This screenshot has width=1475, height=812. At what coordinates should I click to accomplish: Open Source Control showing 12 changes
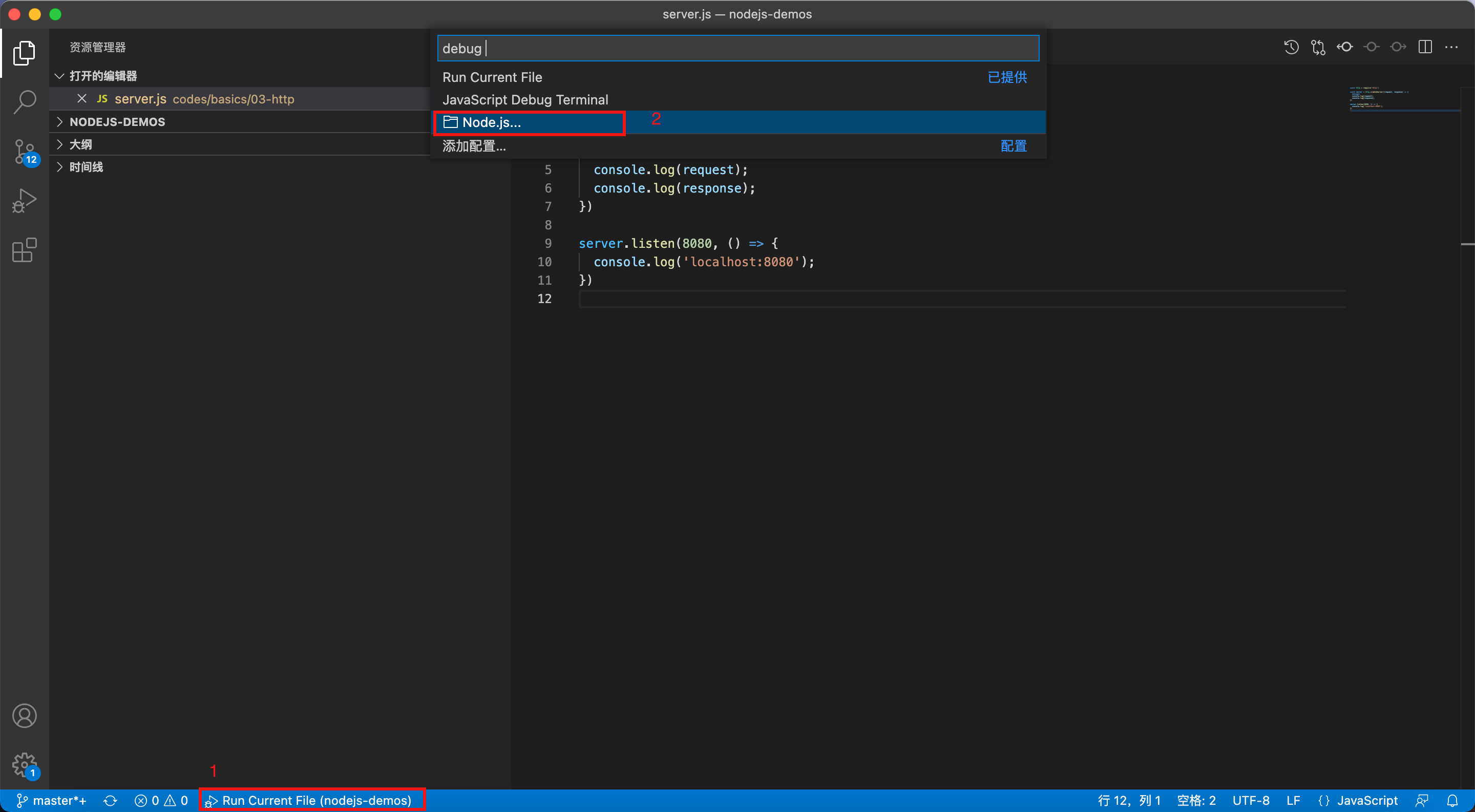coord(25,151)
